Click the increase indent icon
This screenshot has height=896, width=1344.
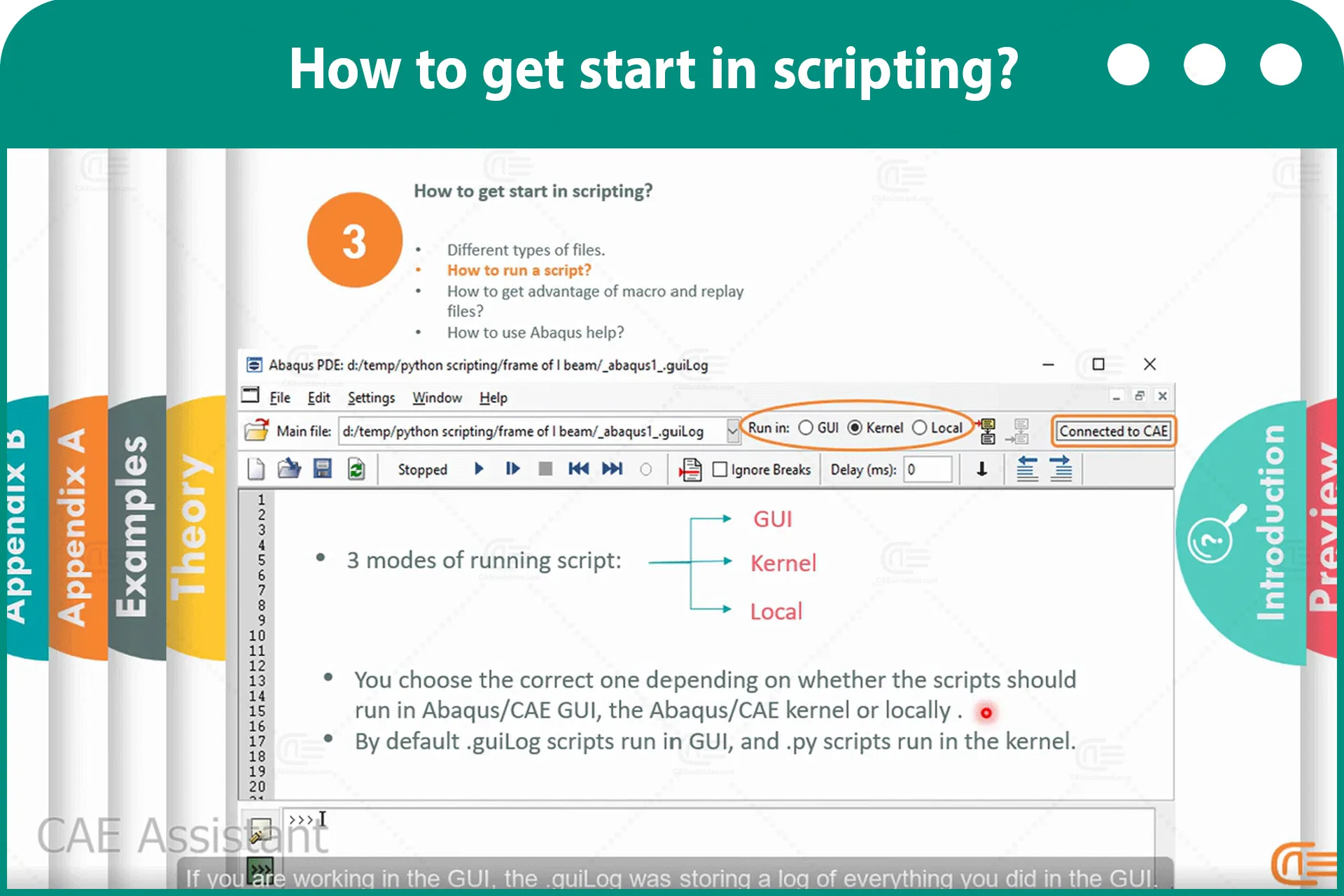1060,469
